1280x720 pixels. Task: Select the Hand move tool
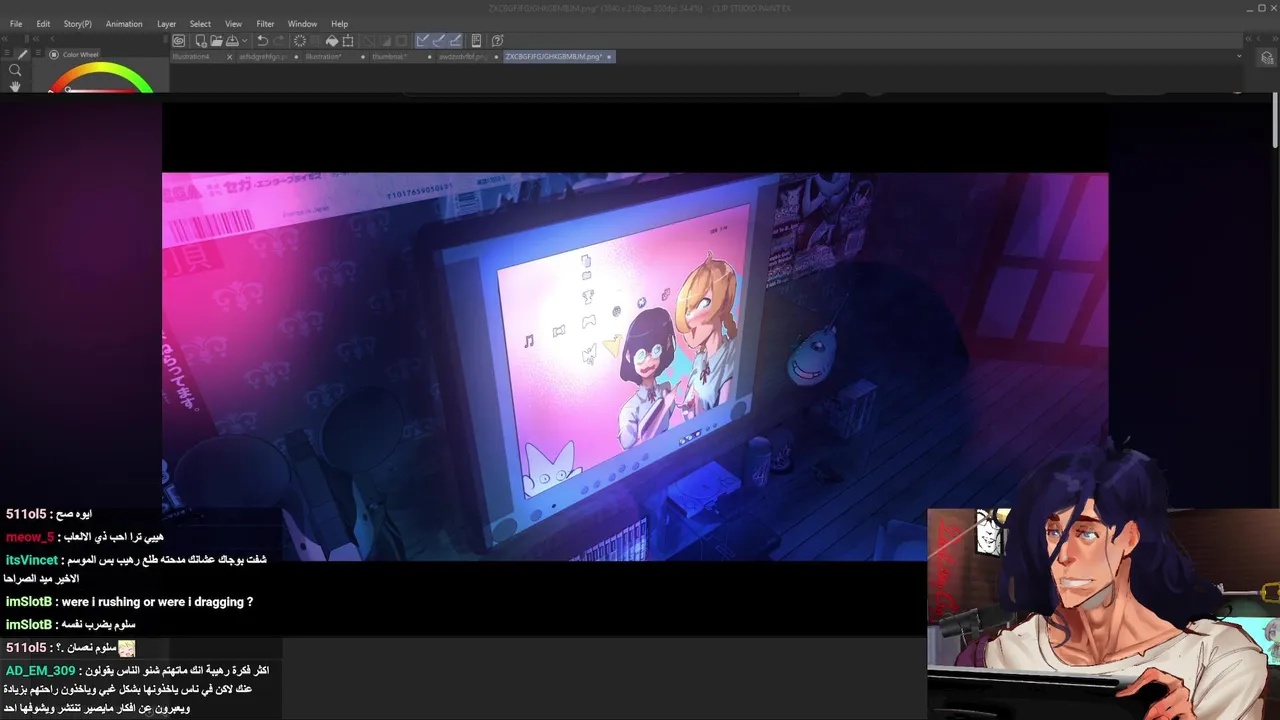point(15,86)
